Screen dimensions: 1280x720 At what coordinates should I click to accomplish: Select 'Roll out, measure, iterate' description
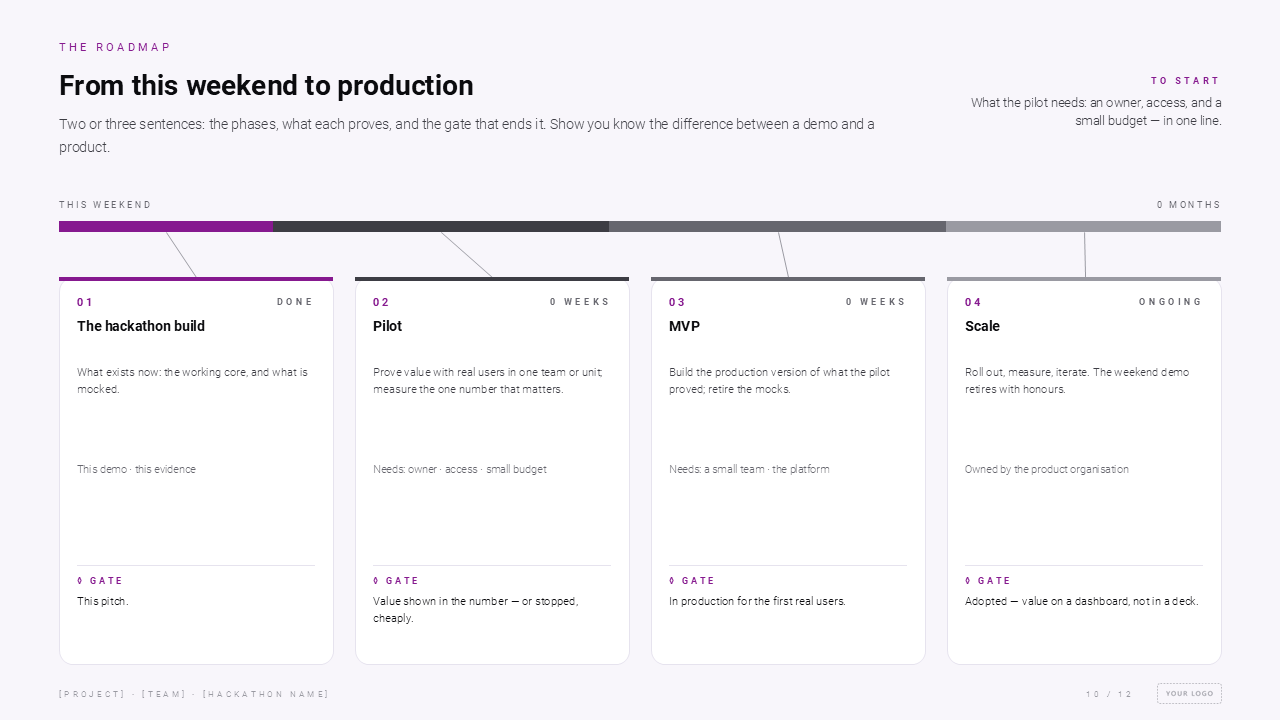point(1077,381)
